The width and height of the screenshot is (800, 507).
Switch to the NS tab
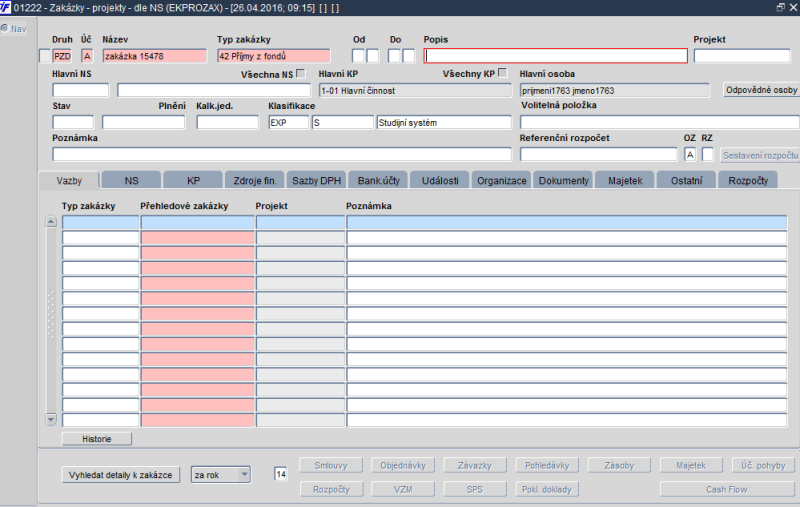pos(131,181)
